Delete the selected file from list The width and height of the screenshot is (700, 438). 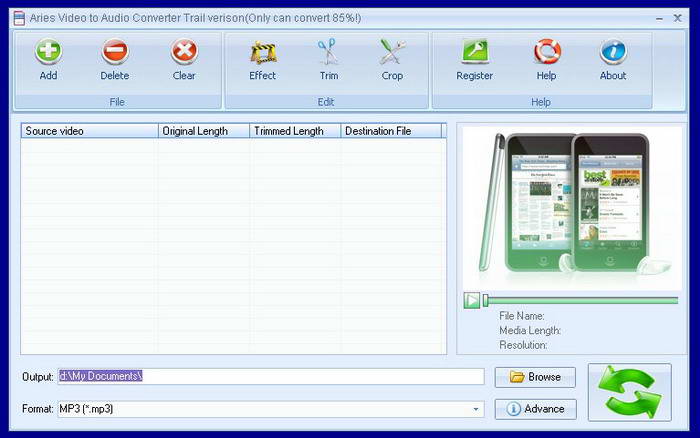tap(115, 60)
